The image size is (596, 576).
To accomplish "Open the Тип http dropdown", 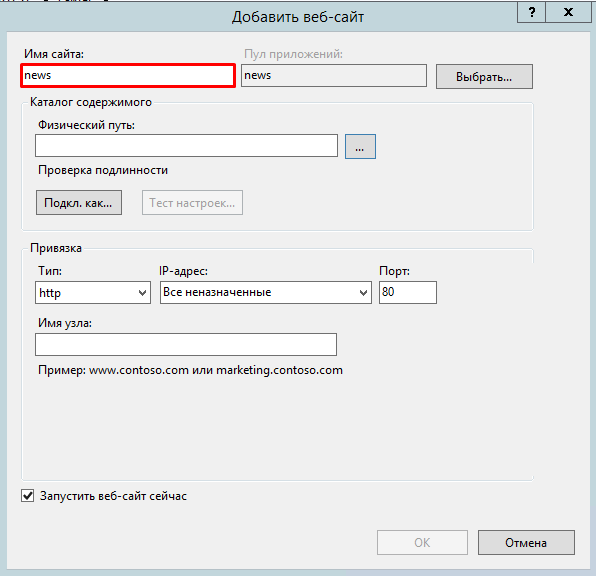I will click(x=93, y=292).
